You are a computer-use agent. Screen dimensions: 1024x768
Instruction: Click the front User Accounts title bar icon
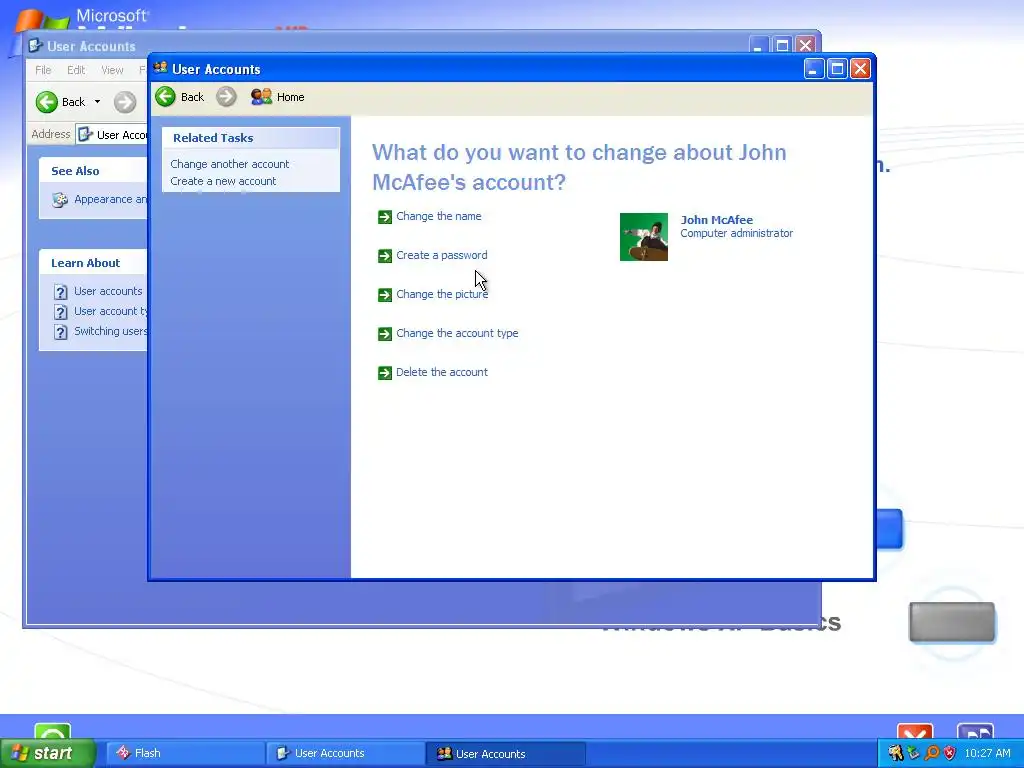pos(160,68)
